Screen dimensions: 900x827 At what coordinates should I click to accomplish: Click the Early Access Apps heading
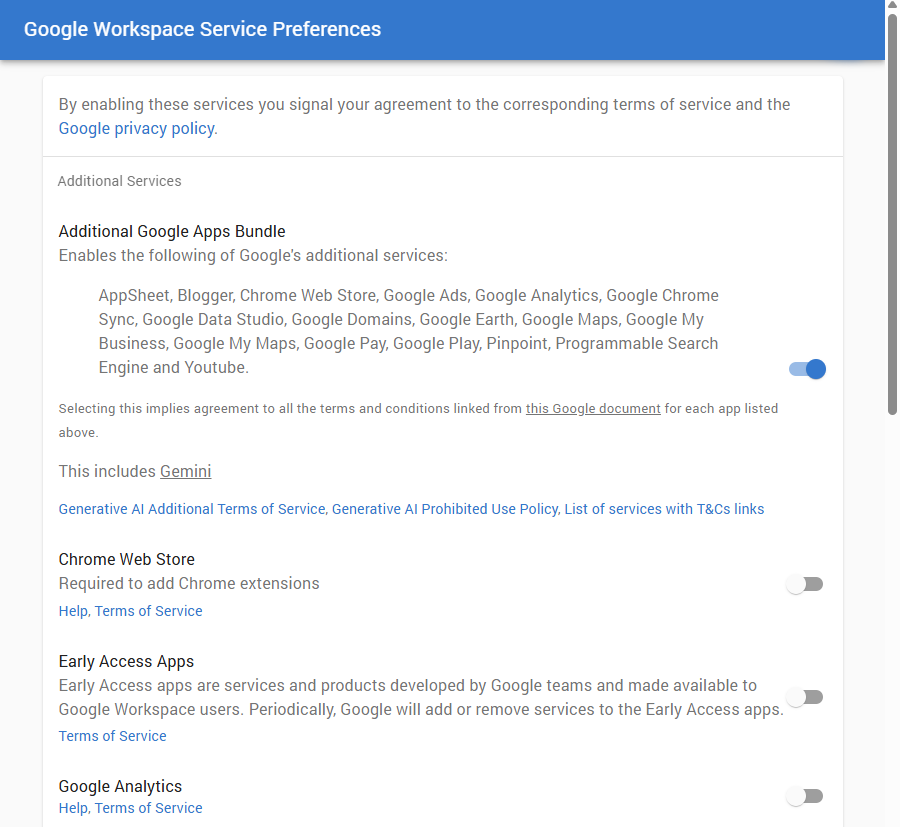[126, 662]
